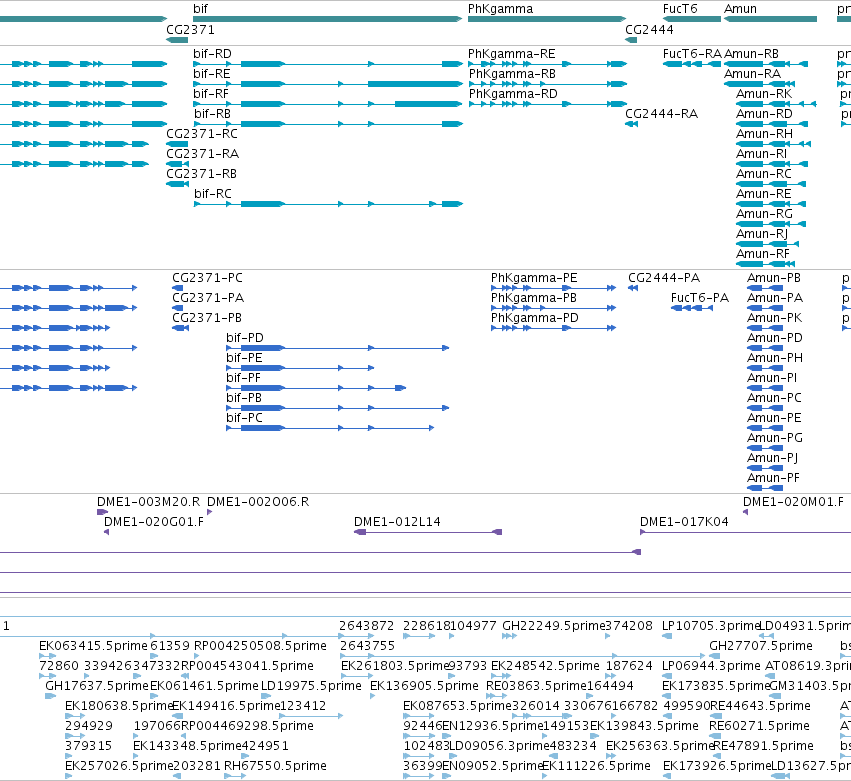Click protein Amun-PH

coord(775,358)
